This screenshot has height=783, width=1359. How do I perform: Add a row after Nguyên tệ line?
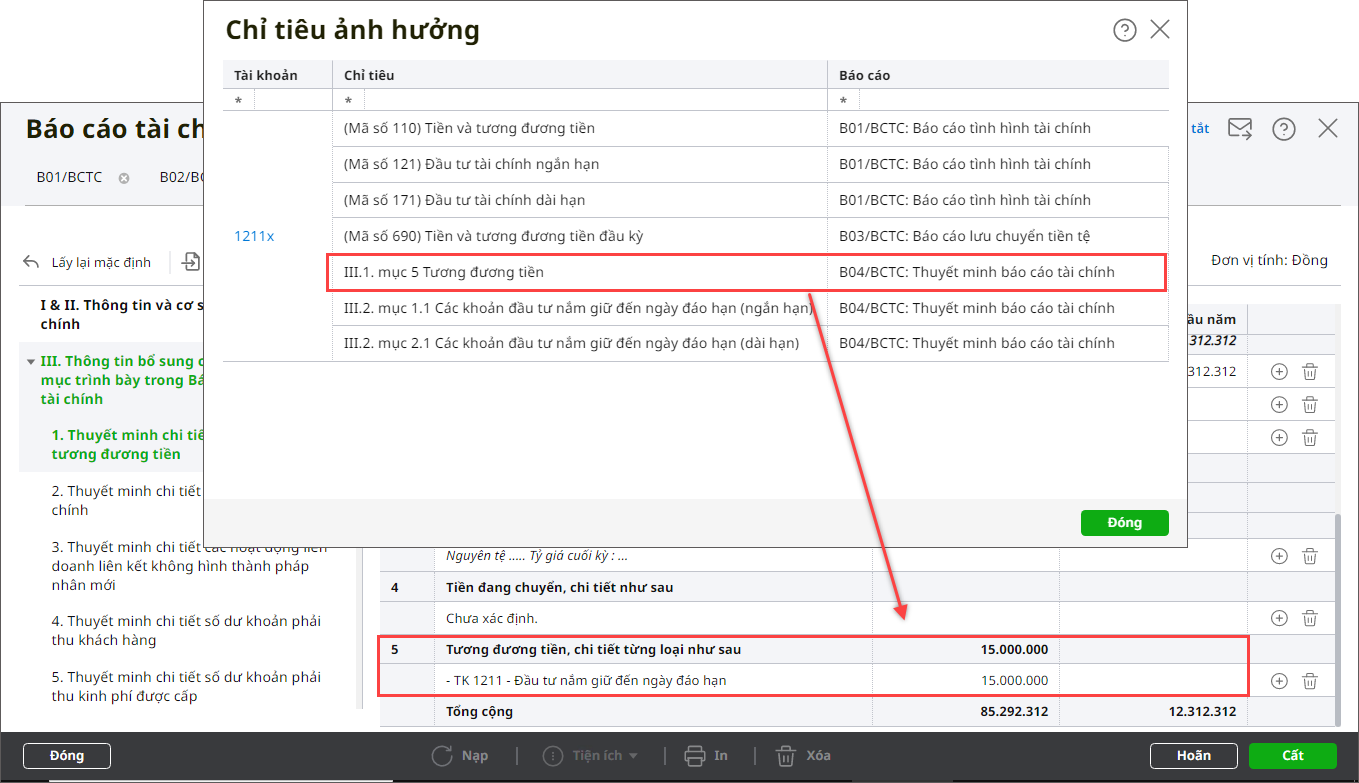(x=1279, y=556)
